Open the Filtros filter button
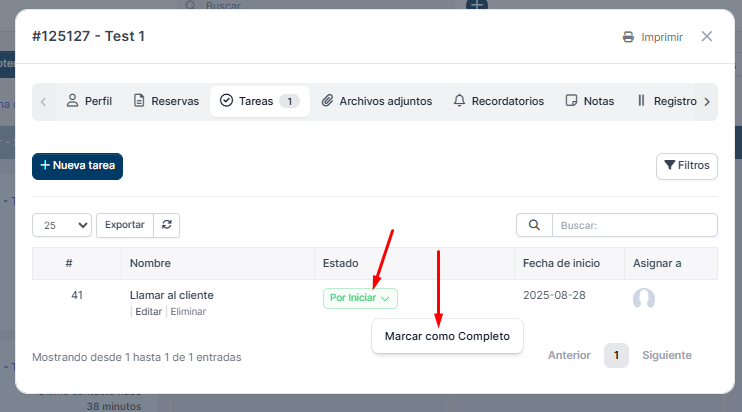 pyautogui.click(x=686, y=166)
